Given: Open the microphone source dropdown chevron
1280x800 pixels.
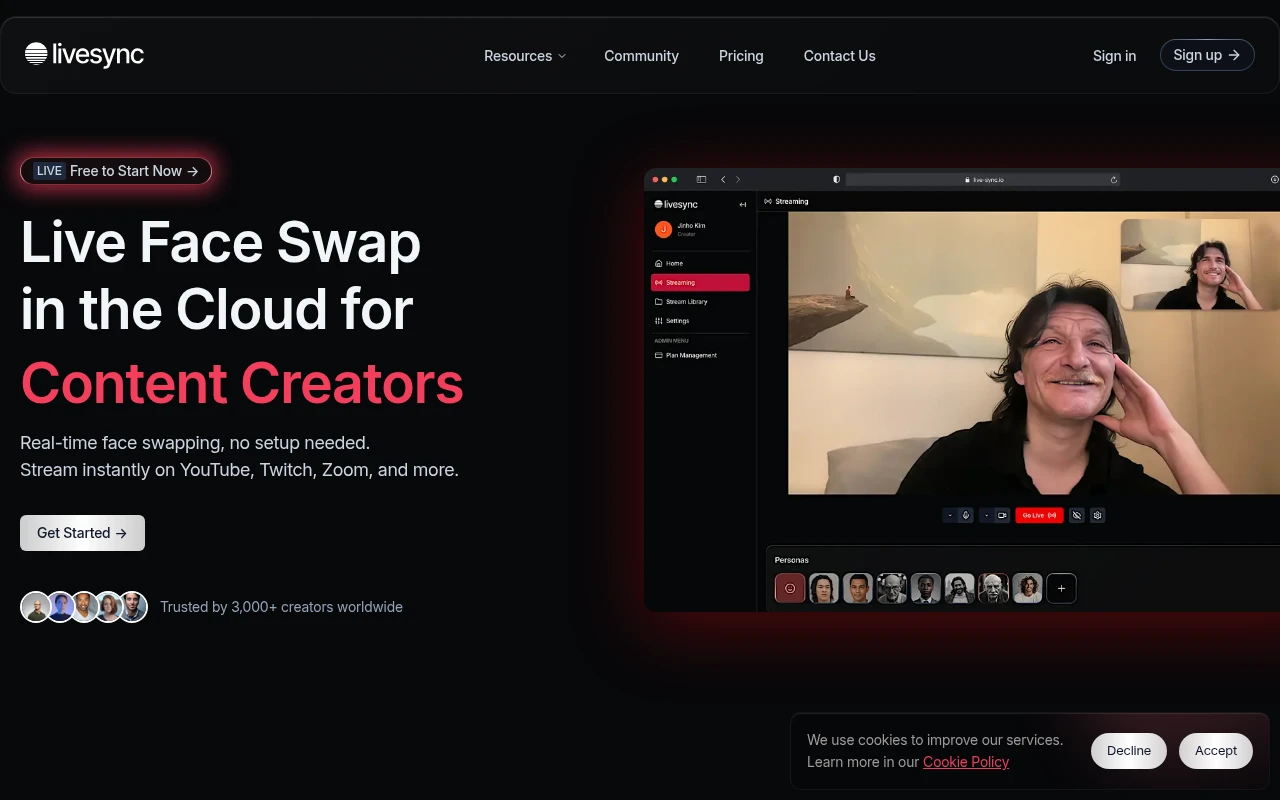Looking at the screenshot, I should click(x=950, y=516).
